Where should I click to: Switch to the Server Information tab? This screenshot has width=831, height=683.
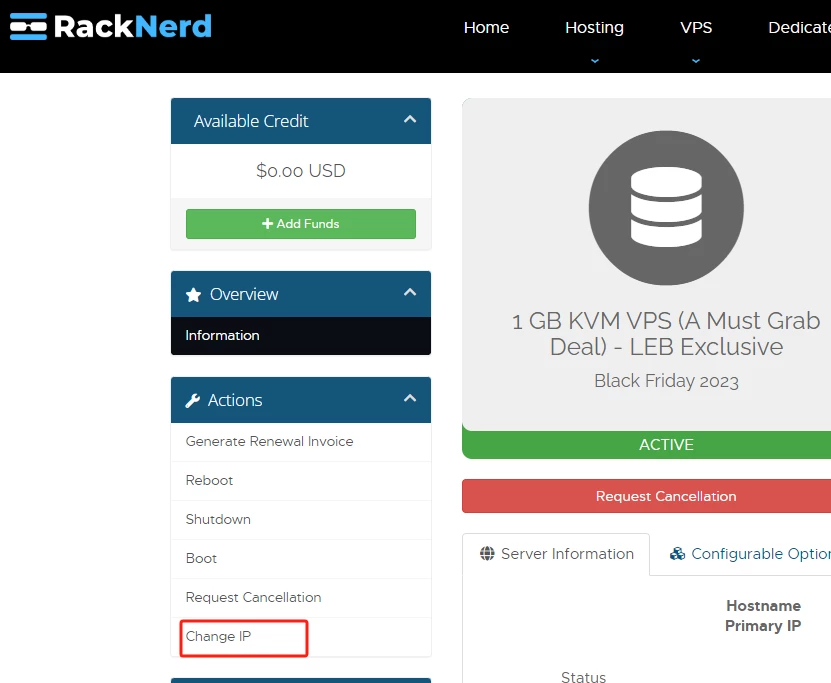(556, 554)
